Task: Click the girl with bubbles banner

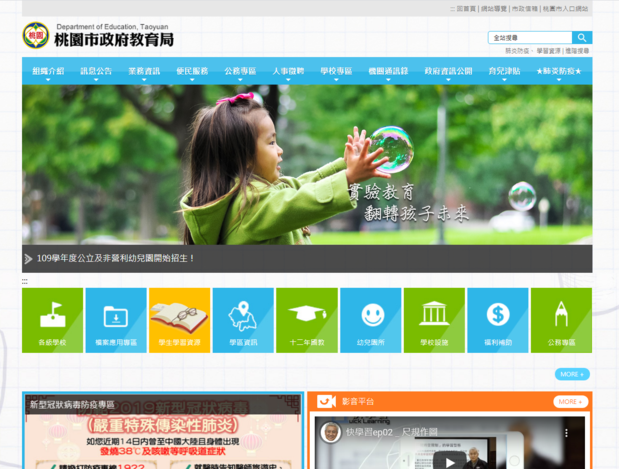Action: click(x=307, y=165)
